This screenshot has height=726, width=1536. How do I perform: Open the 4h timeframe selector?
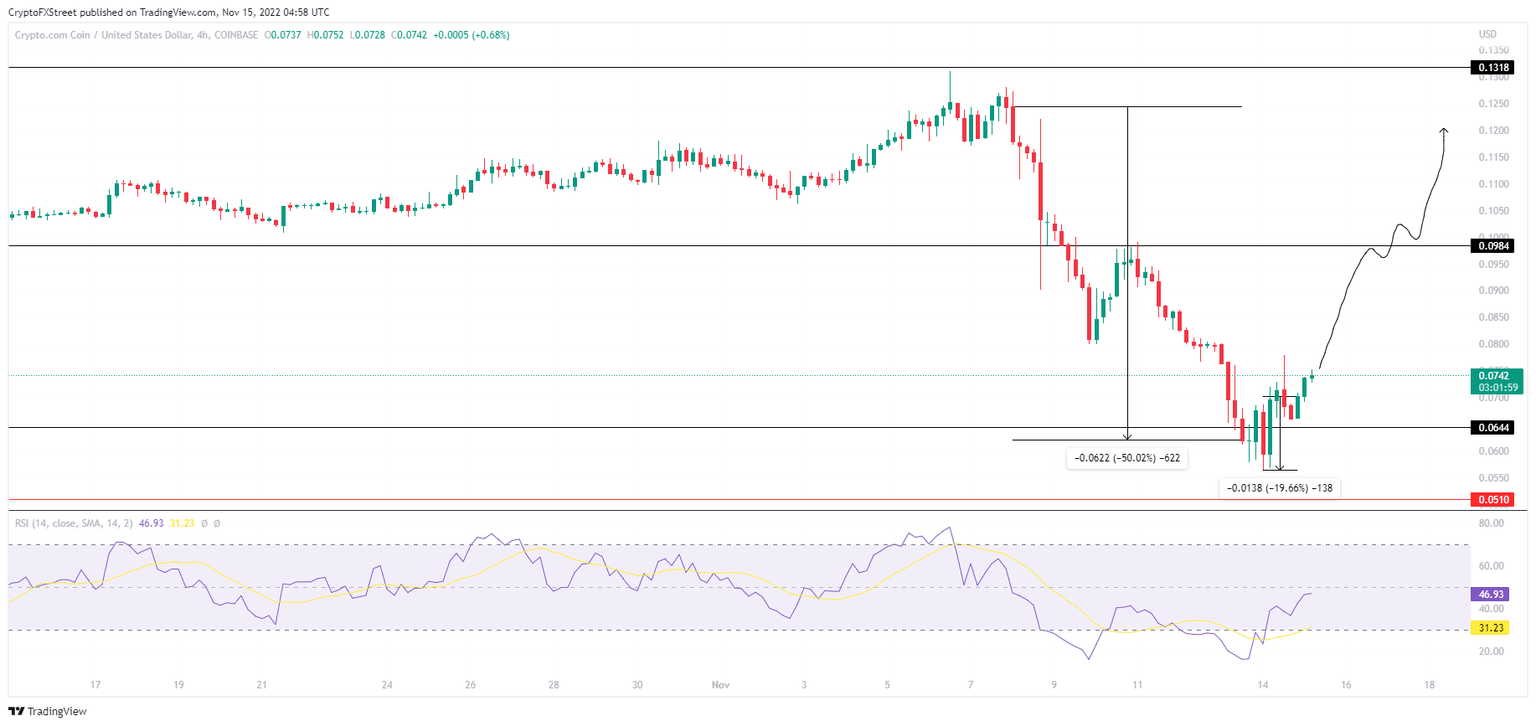(203, 34)
